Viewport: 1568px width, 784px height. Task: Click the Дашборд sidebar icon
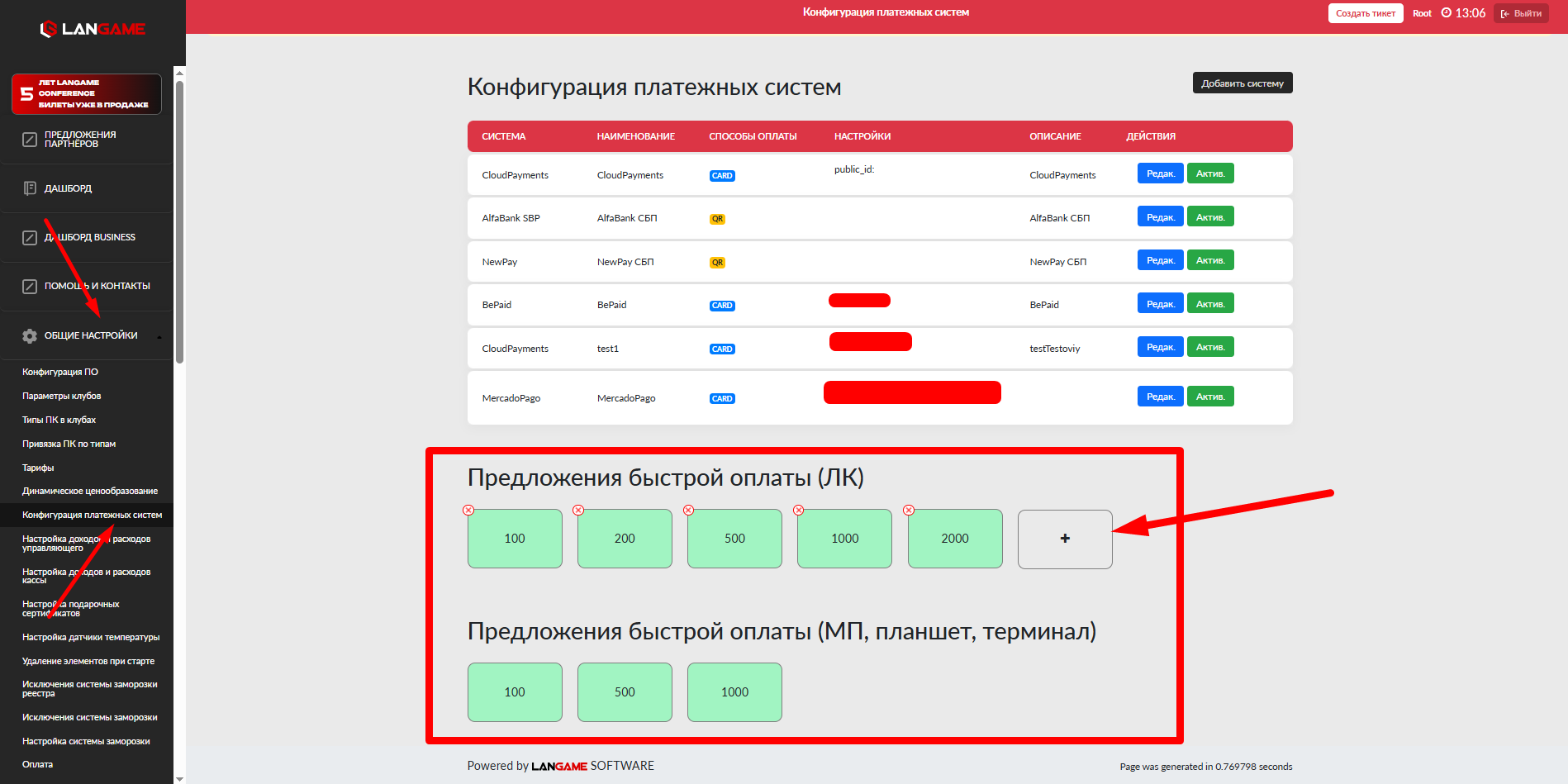tap(30, 188)
